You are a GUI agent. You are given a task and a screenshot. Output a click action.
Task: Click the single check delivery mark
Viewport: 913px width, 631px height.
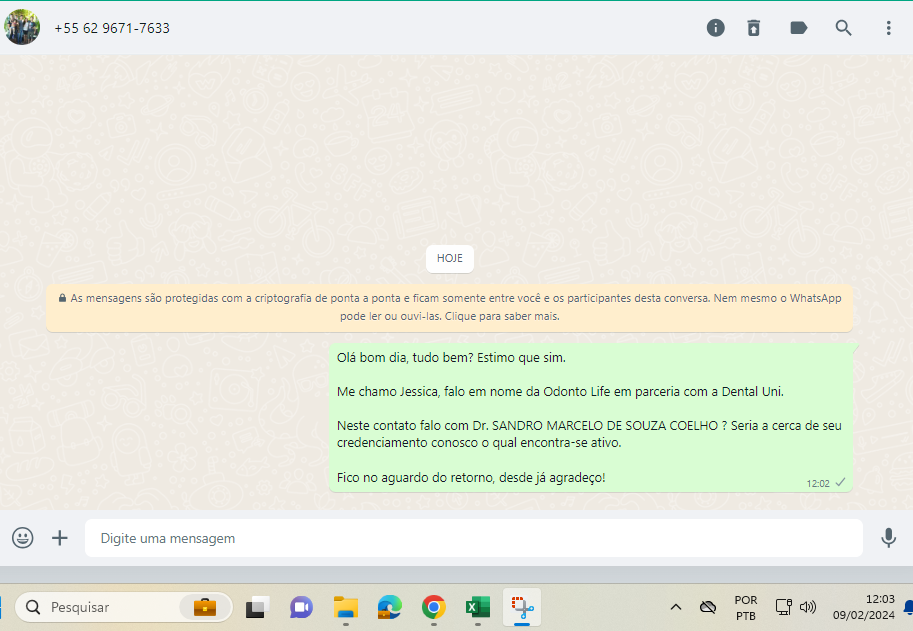pyautogui.click(x=840, y=483)
